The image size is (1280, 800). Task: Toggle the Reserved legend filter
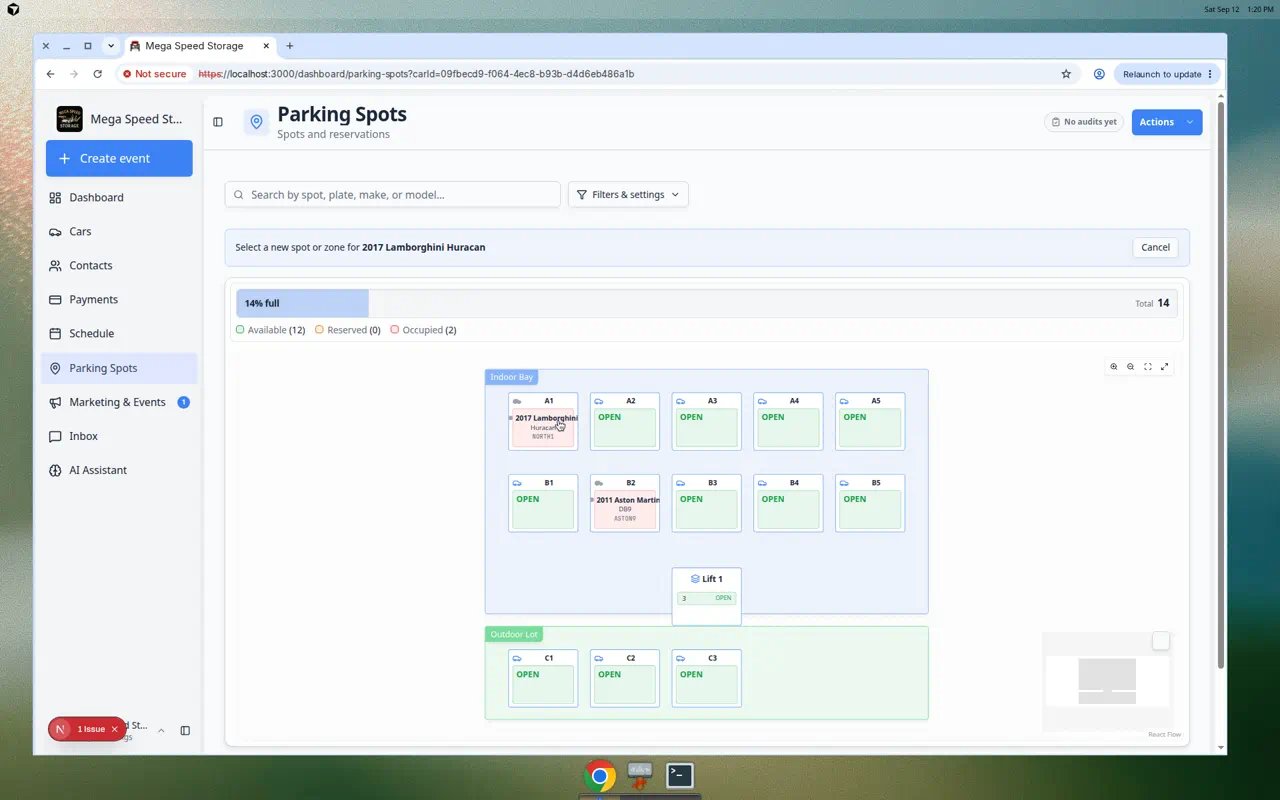[348, 330]
